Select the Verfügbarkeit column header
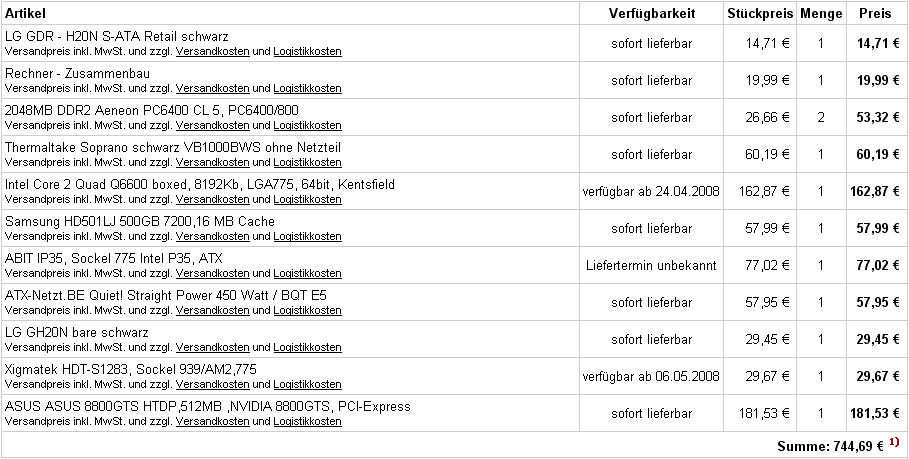Screen dimensions: 909x459 [x=652, y=13]
